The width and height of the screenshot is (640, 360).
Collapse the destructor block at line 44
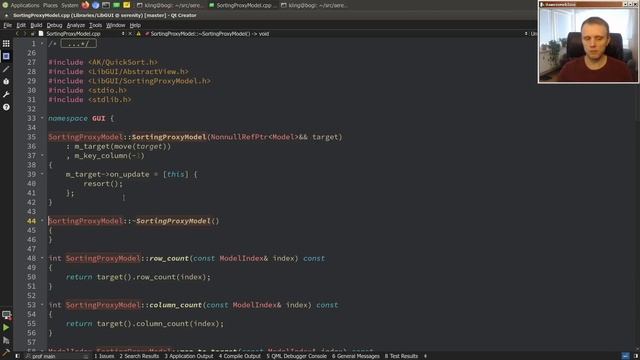coord(42,221)
